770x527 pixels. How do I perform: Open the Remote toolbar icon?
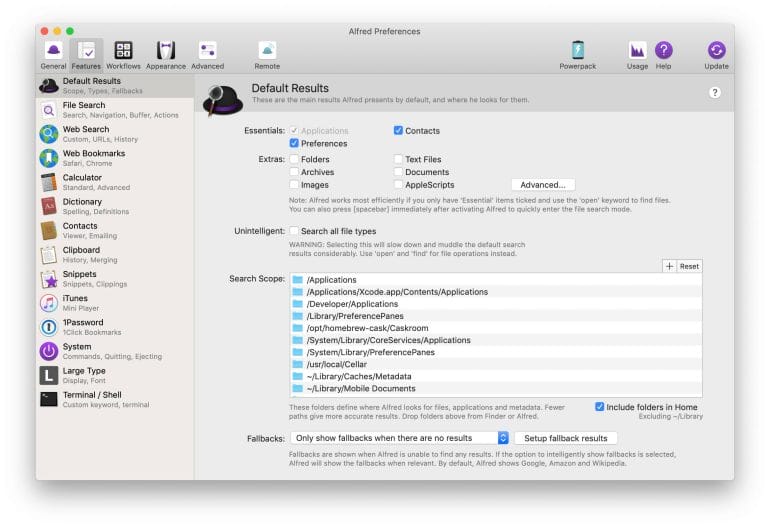coord(267,50)
